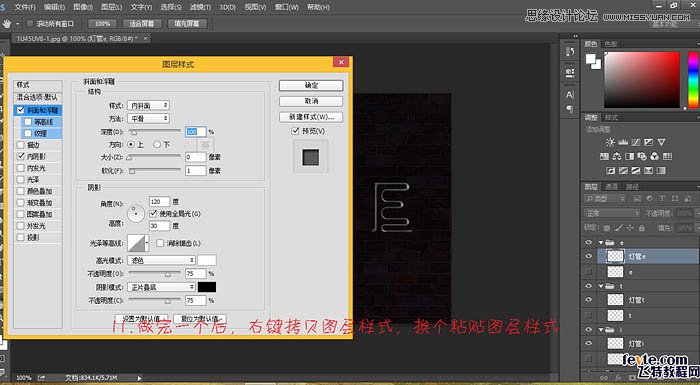700x385 pixels.
Task: Open the 滤镜(T) menu
Action: tap(200, 7)
